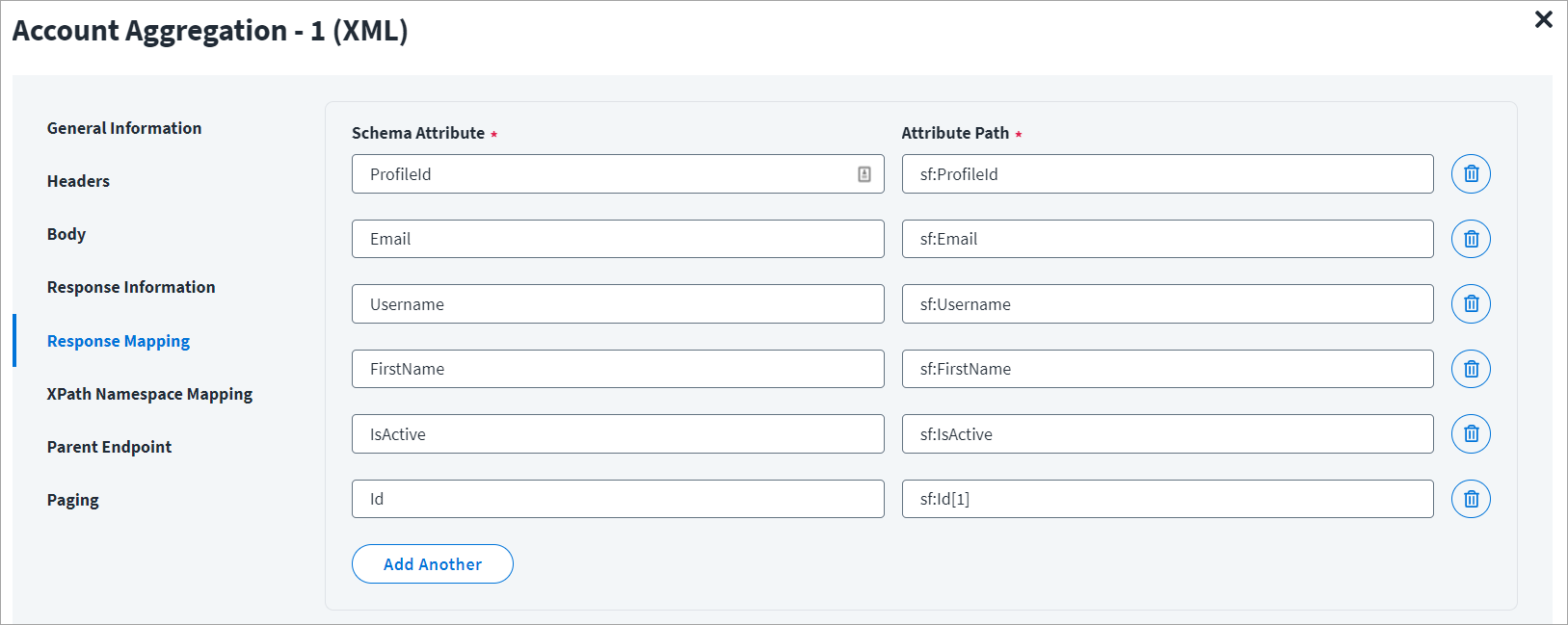Screen dimensions: 1568x625
Task: Trash the Id mapping row
Action: click(x=1471, y=499)
